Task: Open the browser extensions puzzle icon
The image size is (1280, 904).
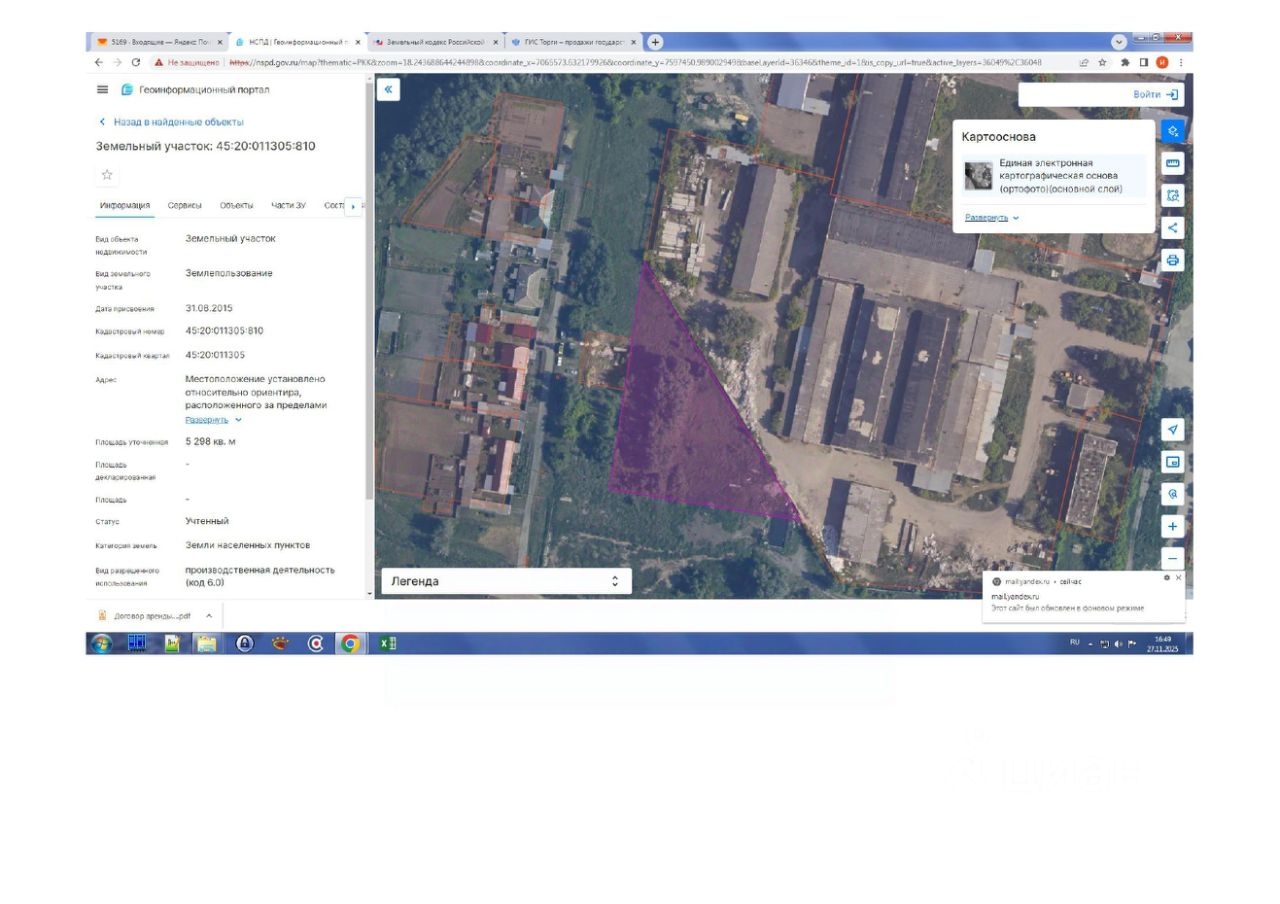Action: (x=1125, y=62)
